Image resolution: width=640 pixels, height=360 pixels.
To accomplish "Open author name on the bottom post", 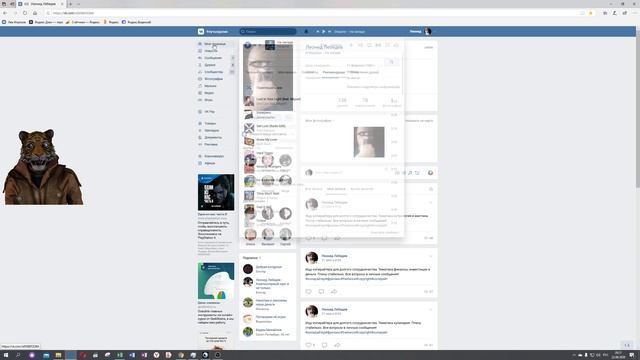I will tap(334, 309).
